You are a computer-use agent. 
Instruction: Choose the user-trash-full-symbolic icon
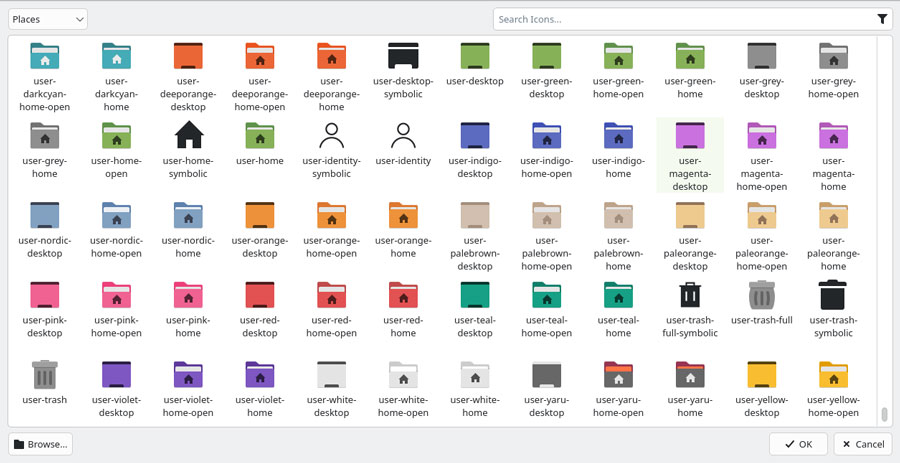point(690,295)
